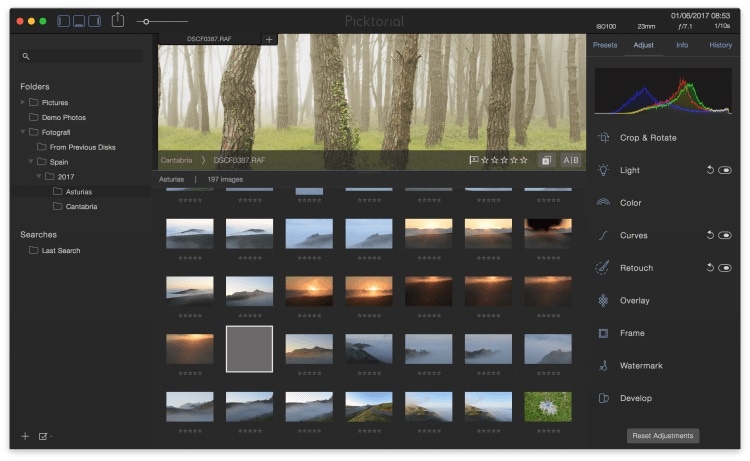The height and width of the screenshot is (461, 750).
Task: Click the DSCF0387.RAF breadcrumb label
Action: pyautogui.click(x=239, y=160)
